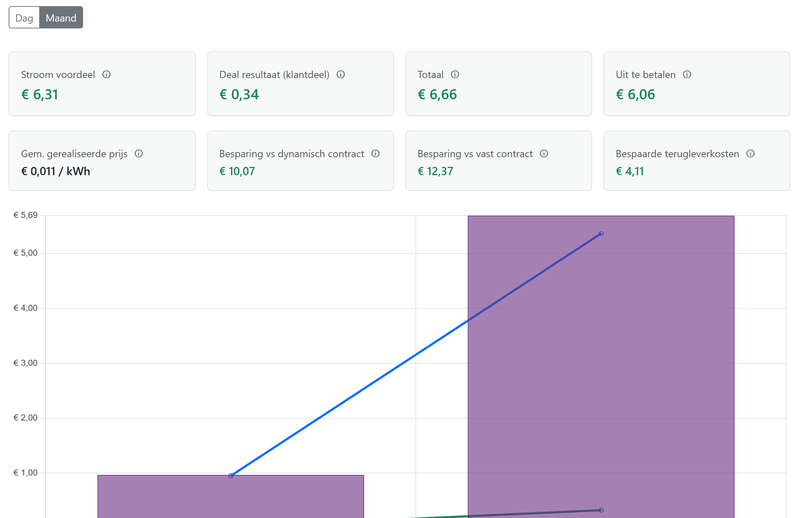Select the Maand view toggle
The width and height of the screenshot is (800, 518).
click(x=61, y=18)
